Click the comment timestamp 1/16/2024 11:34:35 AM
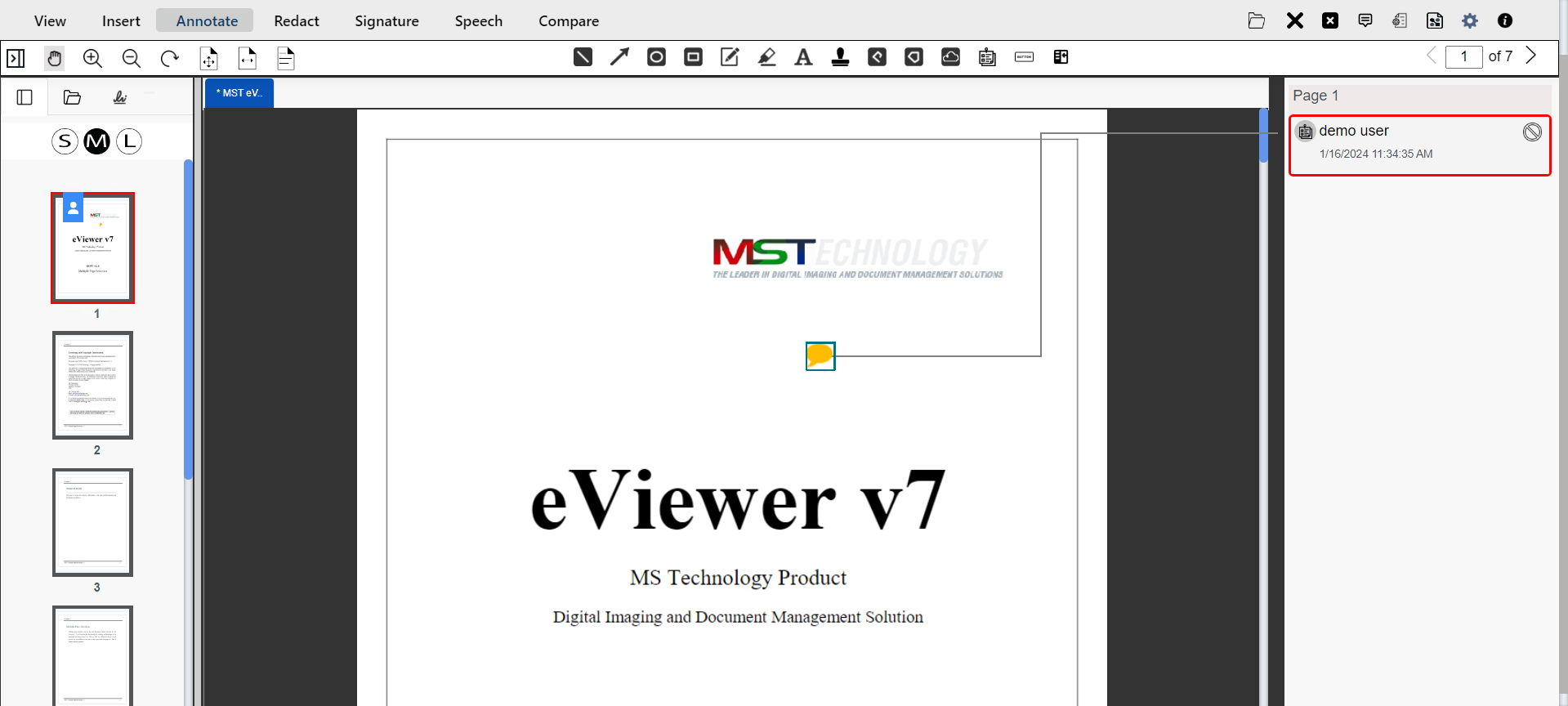The height and width of the screenshot is (706, 1568). tap(1376, 154)
